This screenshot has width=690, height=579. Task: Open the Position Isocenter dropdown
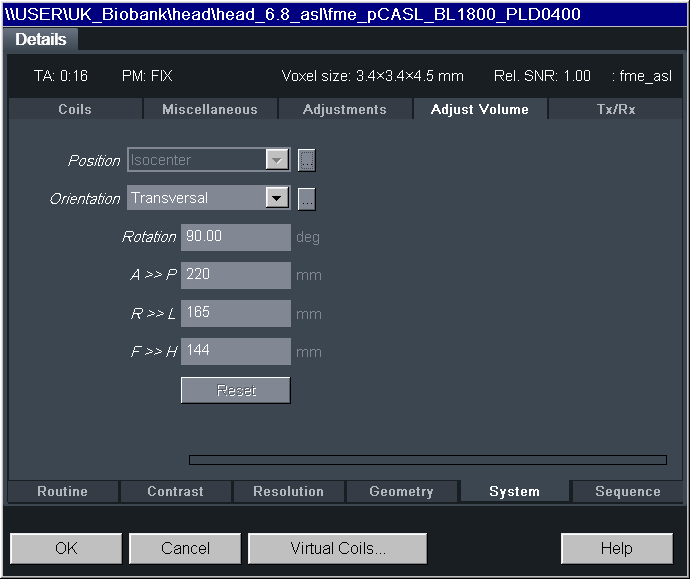277,160
